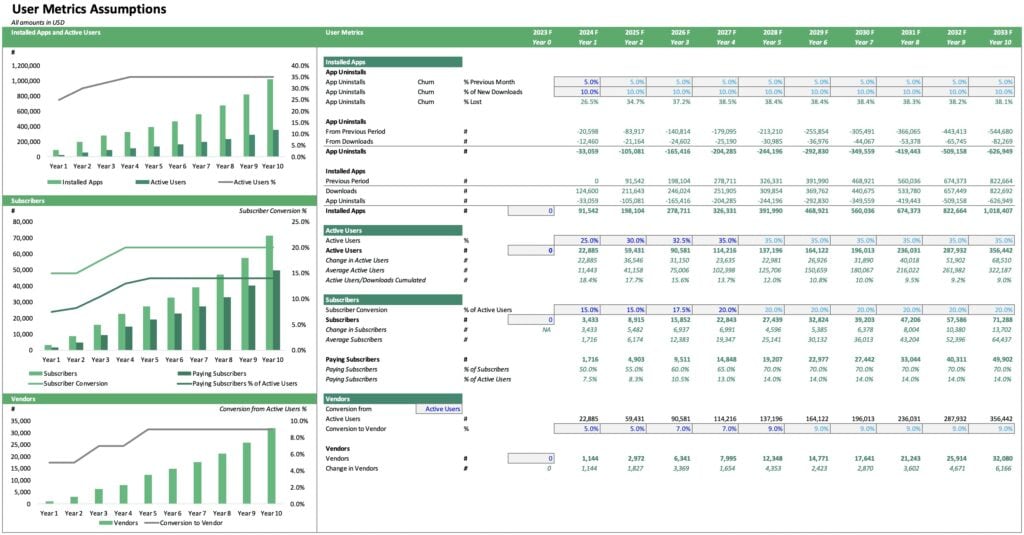Click Subscribers 2033 value 71,288

(1002, 320)
